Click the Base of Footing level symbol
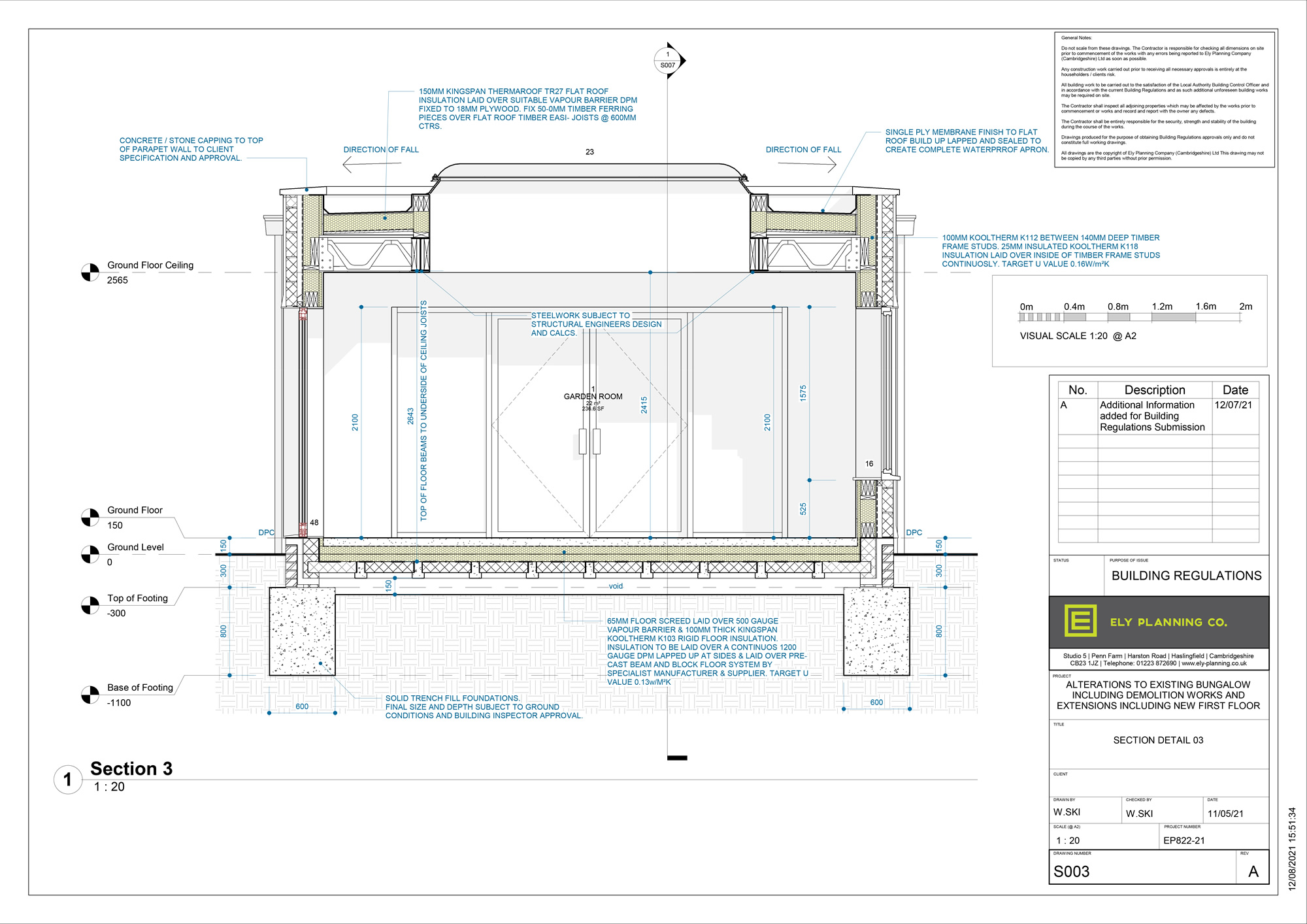The height and width of the screenshot is (924, 1307). coord(90,695)
